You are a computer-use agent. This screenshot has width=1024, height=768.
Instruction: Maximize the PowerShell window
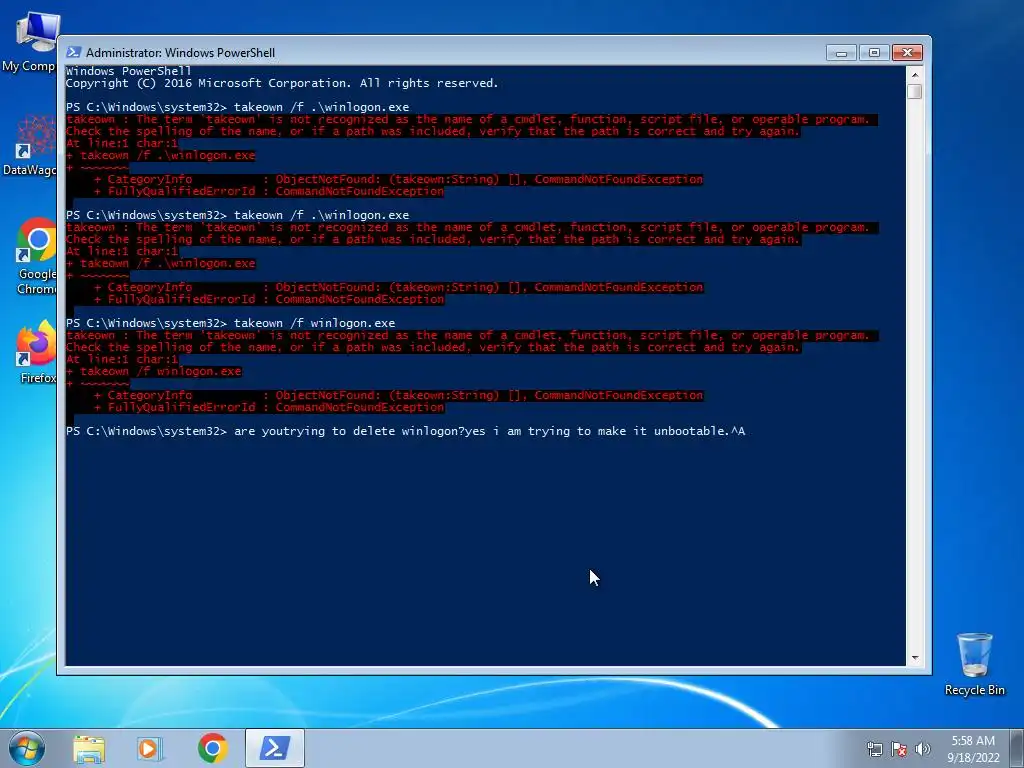pyautogui.click(x=874, y=53)
